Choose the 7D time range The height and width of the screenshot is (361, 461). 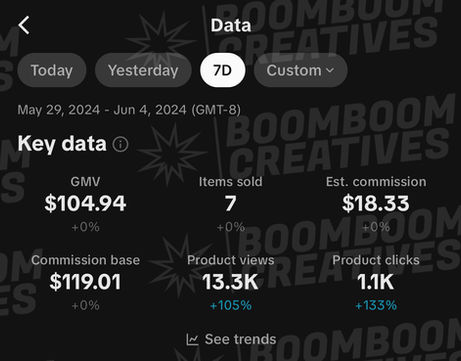tap(223, 70)
